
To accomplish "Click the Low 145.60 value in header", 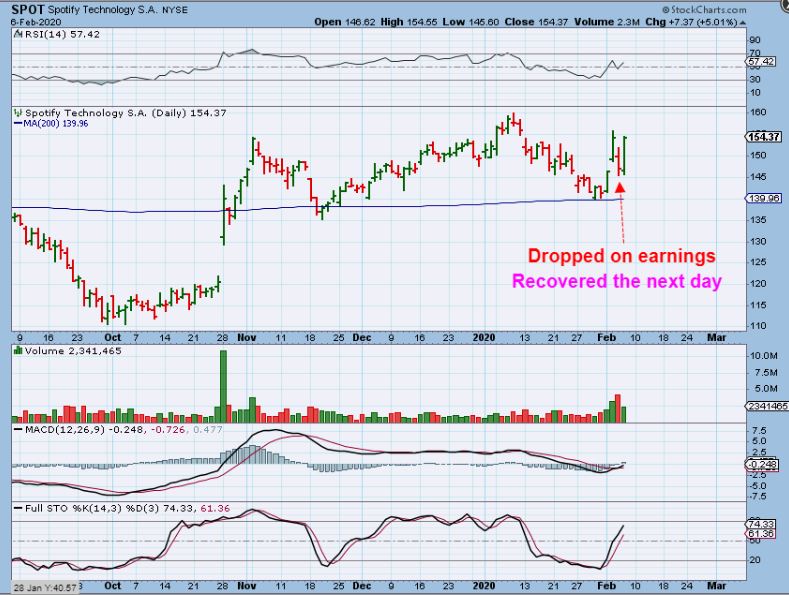I will (x=470, y=22).
